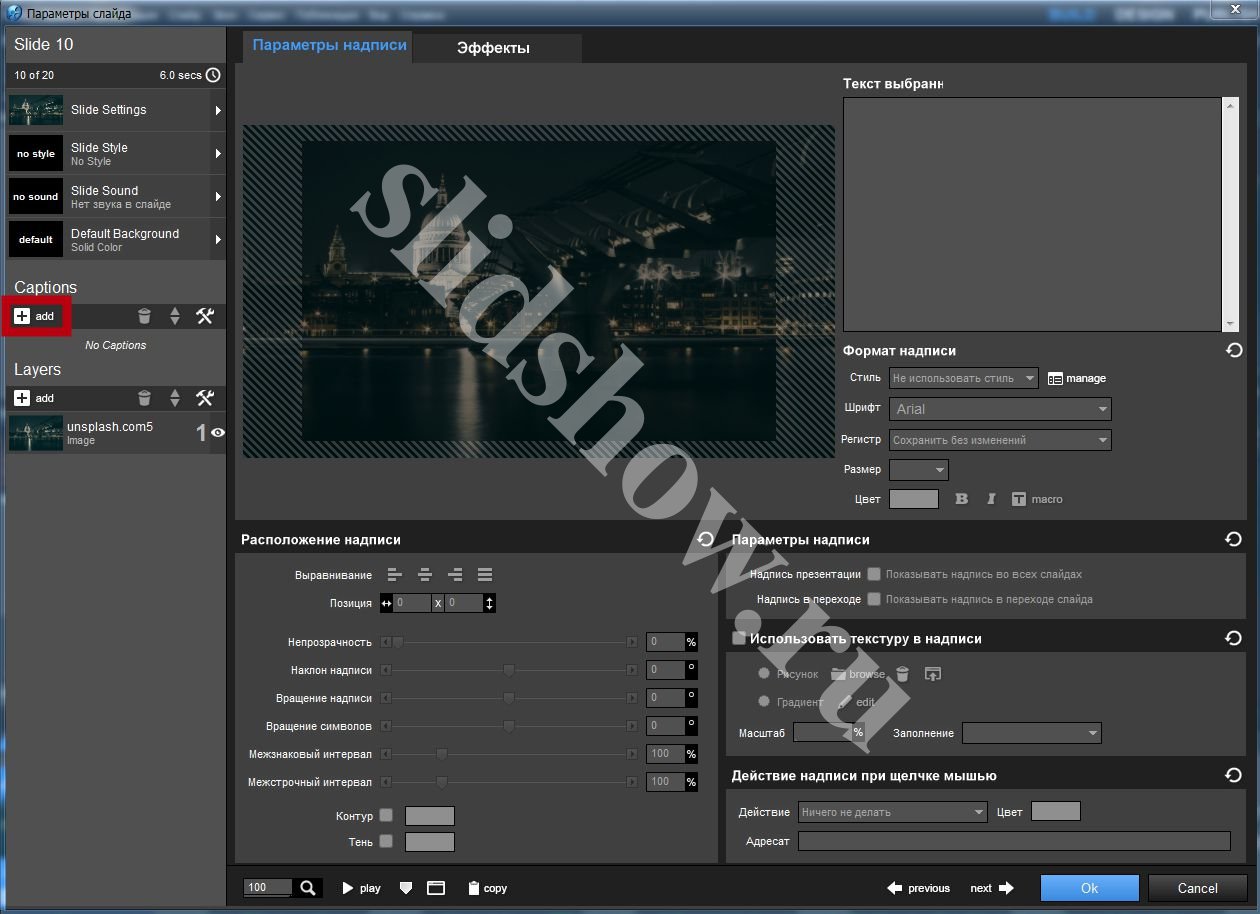Open the Captions tools wrench icon

point(205,316)
